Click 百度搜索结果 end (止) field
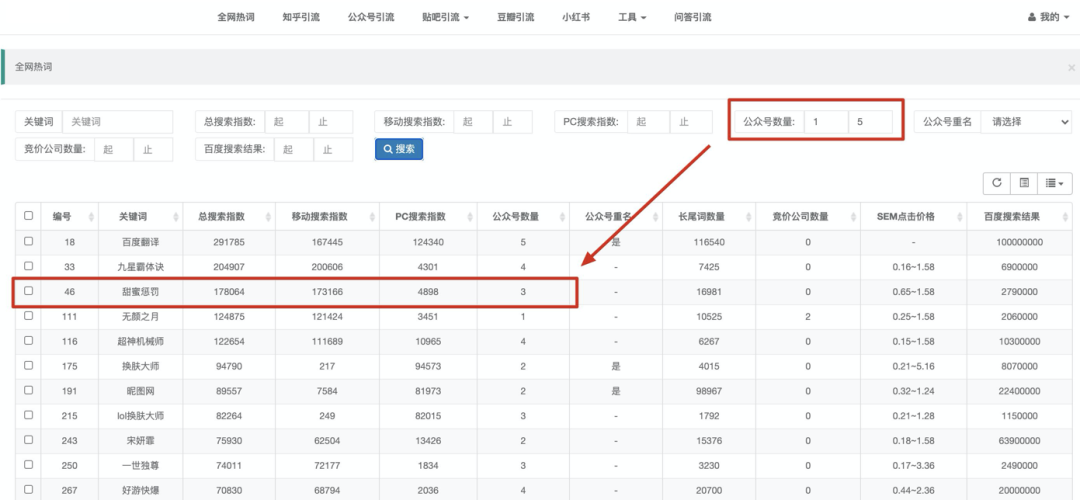The height and width of the screenshot is (500, 1080). 333,149
